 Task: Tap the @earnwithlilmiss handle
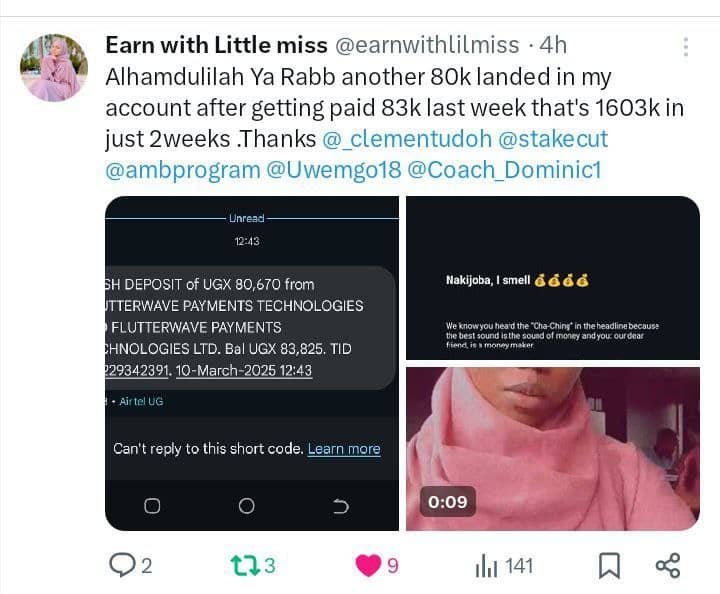[x=427, y=45]
